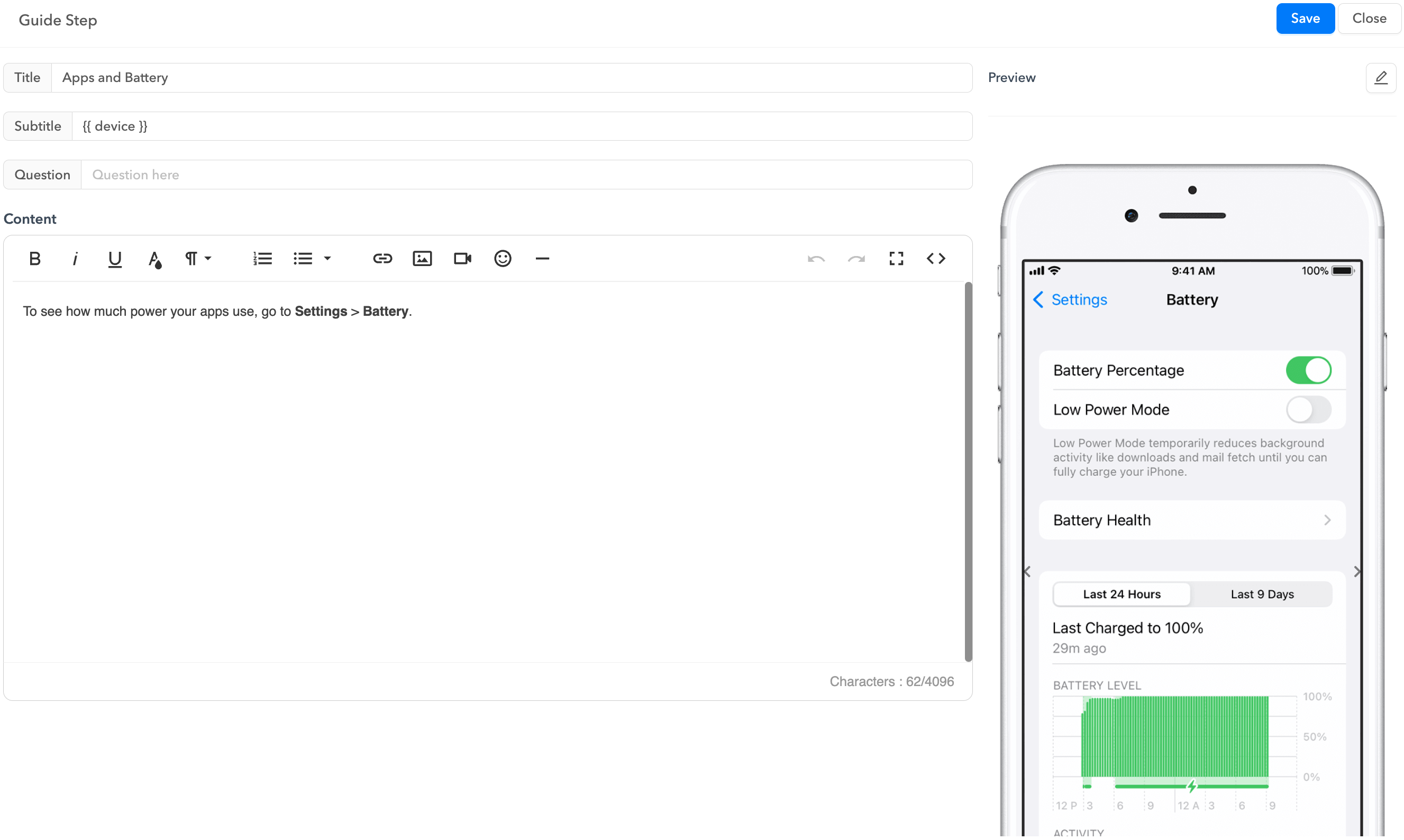Click the edit preview pencil icon
Screen dimensions: 1404x840
(x=1380, y=78)
